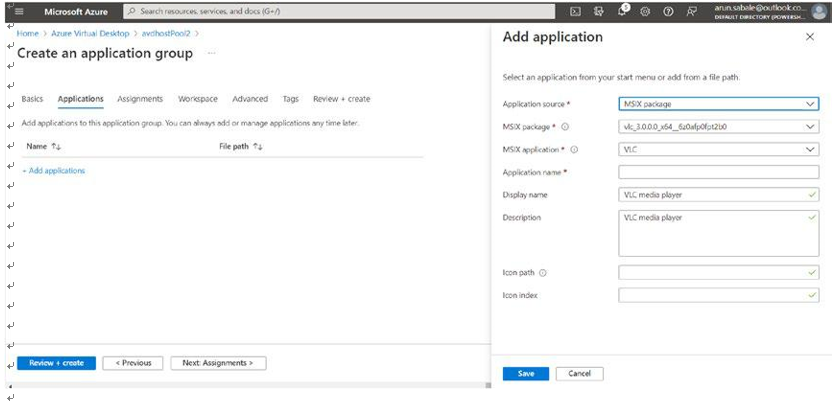Click the Previous button
The width and height of the screenshot is (836, 404).
point(134,363)
